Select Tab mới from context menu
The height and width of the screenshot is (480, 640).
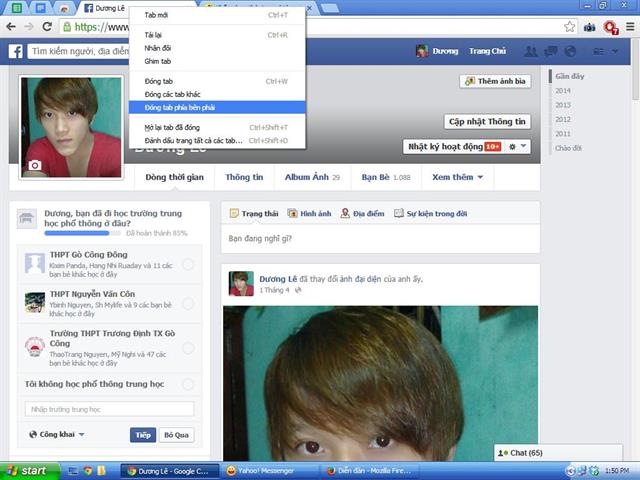(x=217, y=15)
